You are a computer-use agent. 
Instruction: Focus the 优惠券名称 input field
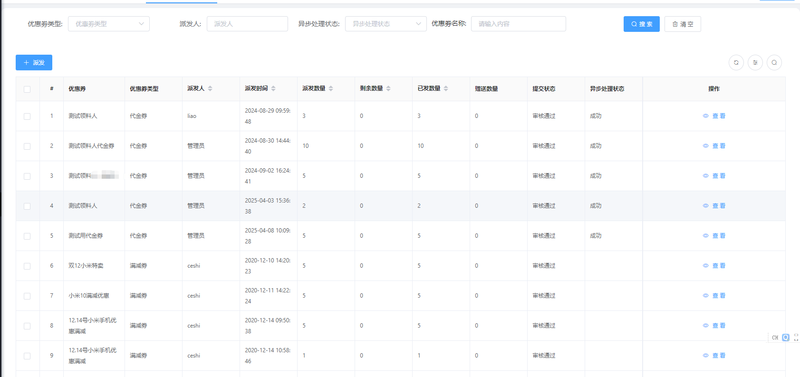coord(518,24)
